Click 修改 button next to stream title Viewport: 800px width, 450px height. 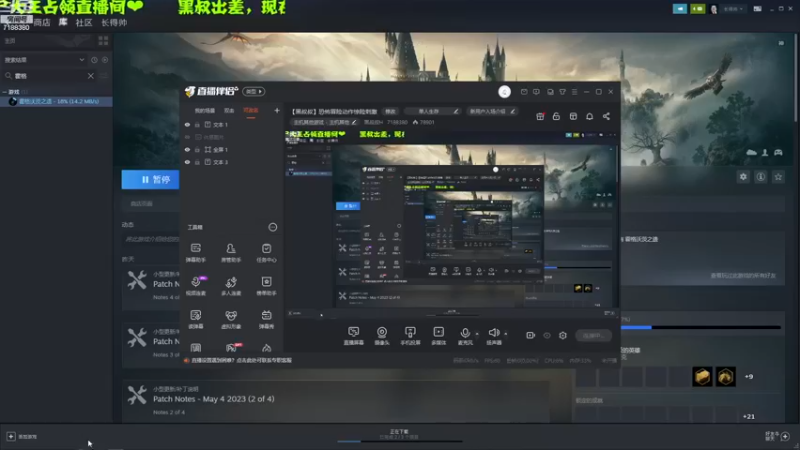(390, 111)
